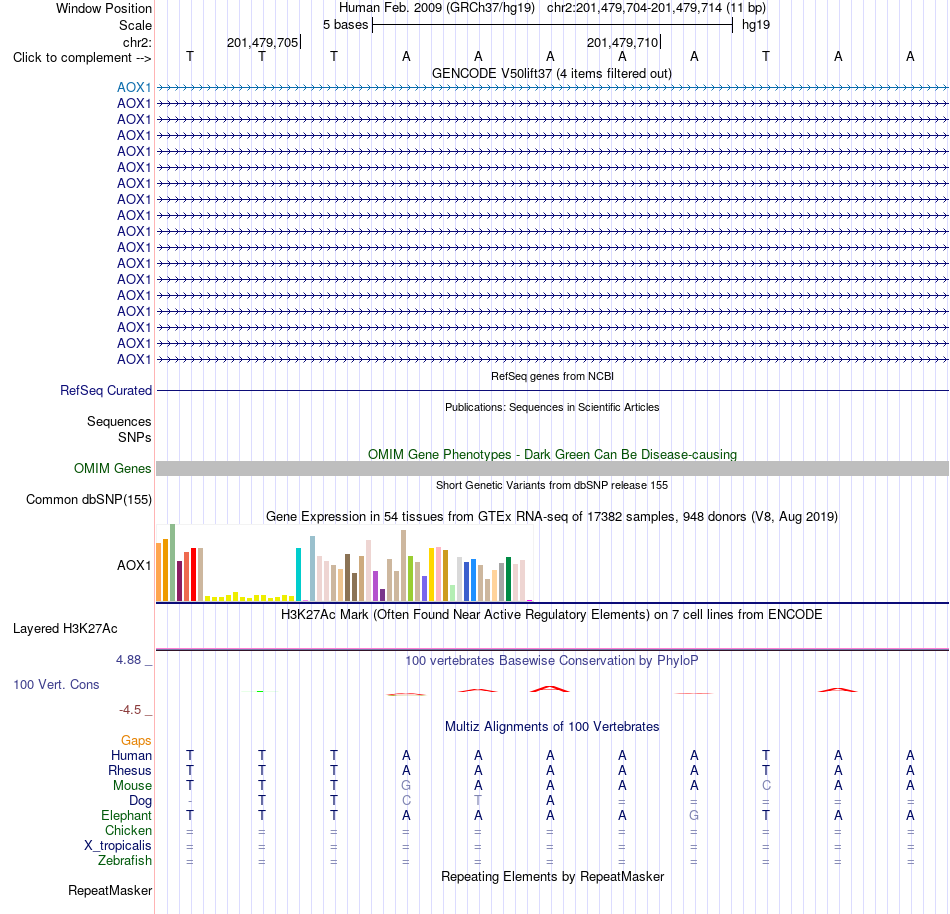The width and height of the screenshot is (950, 914).
Task: Click the Mouse species label
Action: coord(132,786)
